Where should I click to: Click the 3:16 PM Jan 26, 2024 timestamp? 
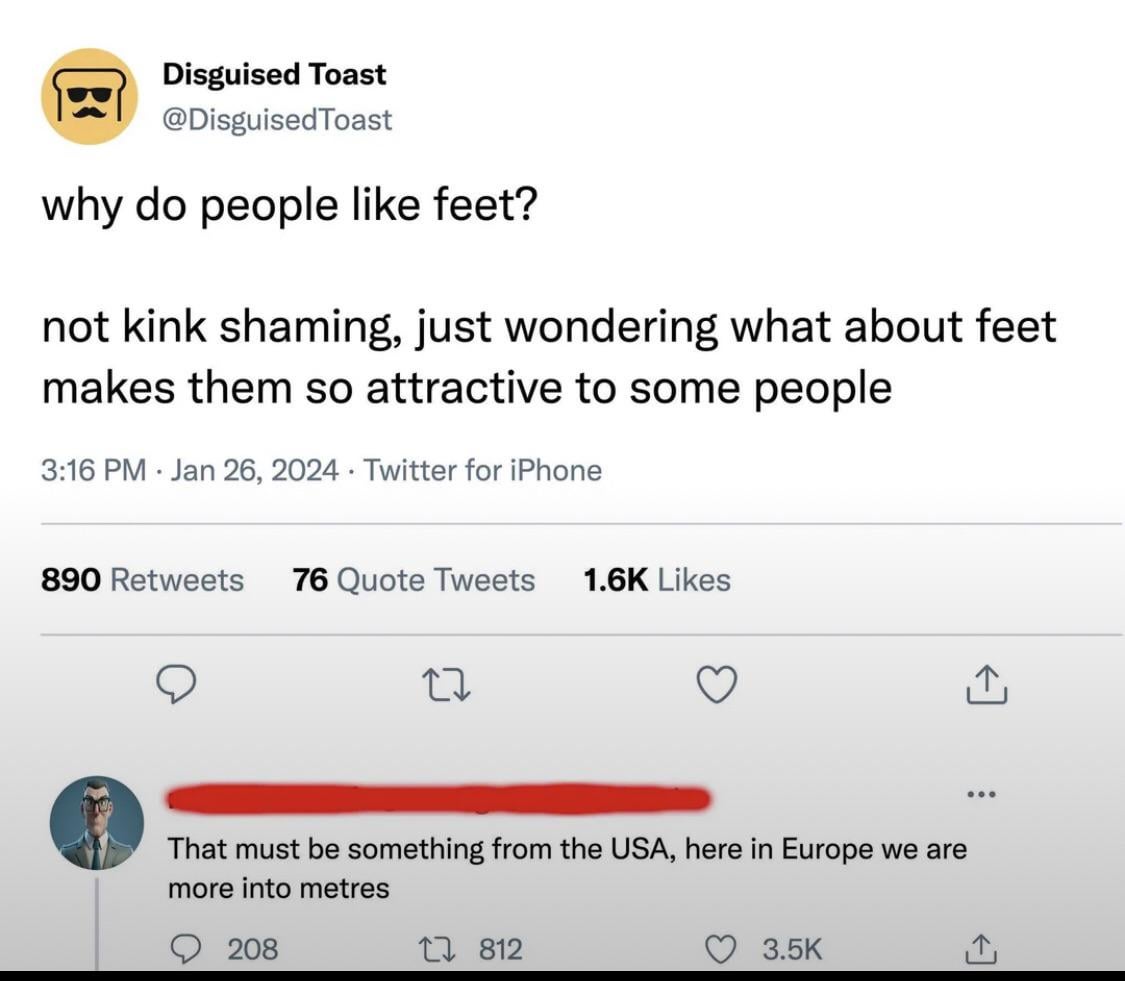coord(190,470)
